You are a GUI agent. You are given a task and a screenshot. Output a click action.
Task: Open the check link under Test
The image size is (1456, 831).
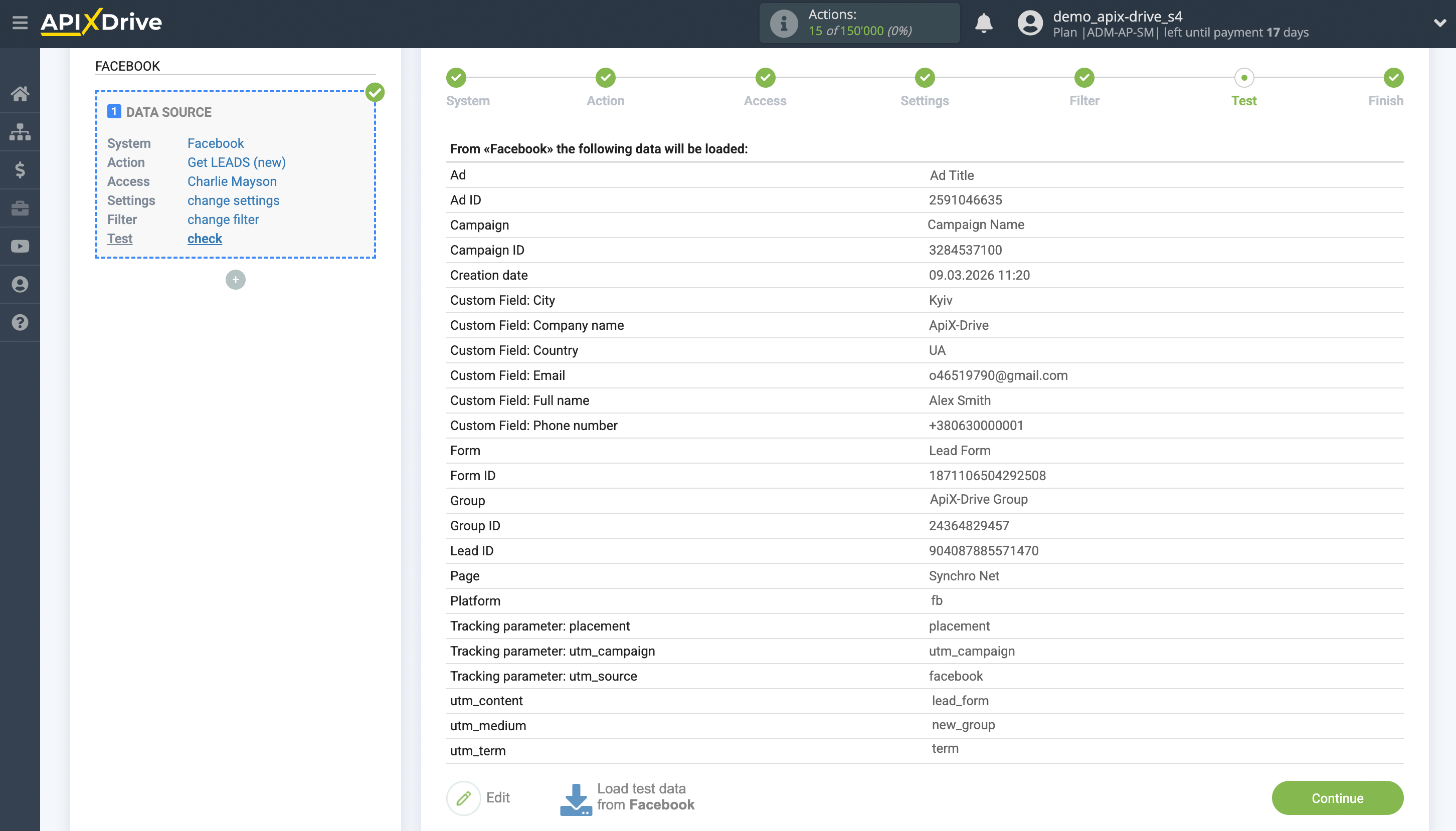point(205,239)
